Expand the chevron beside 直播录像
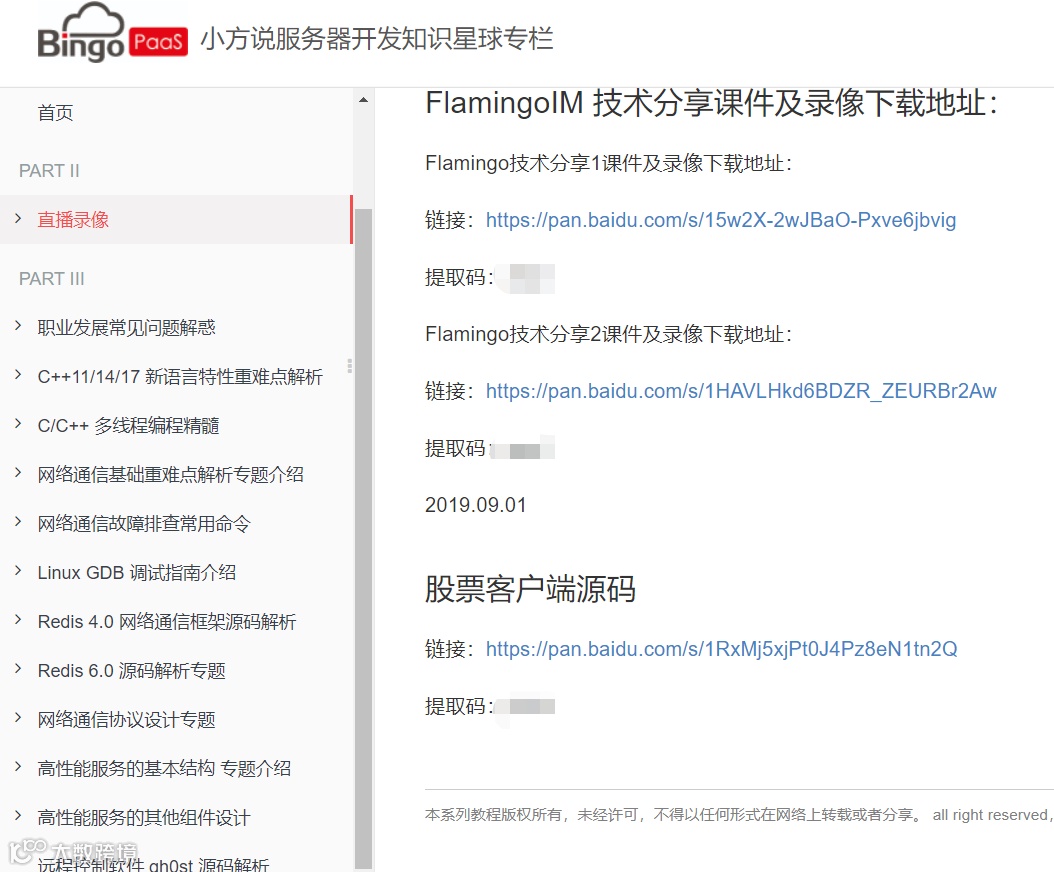1054x872 pixels. (x=18, y=218)
